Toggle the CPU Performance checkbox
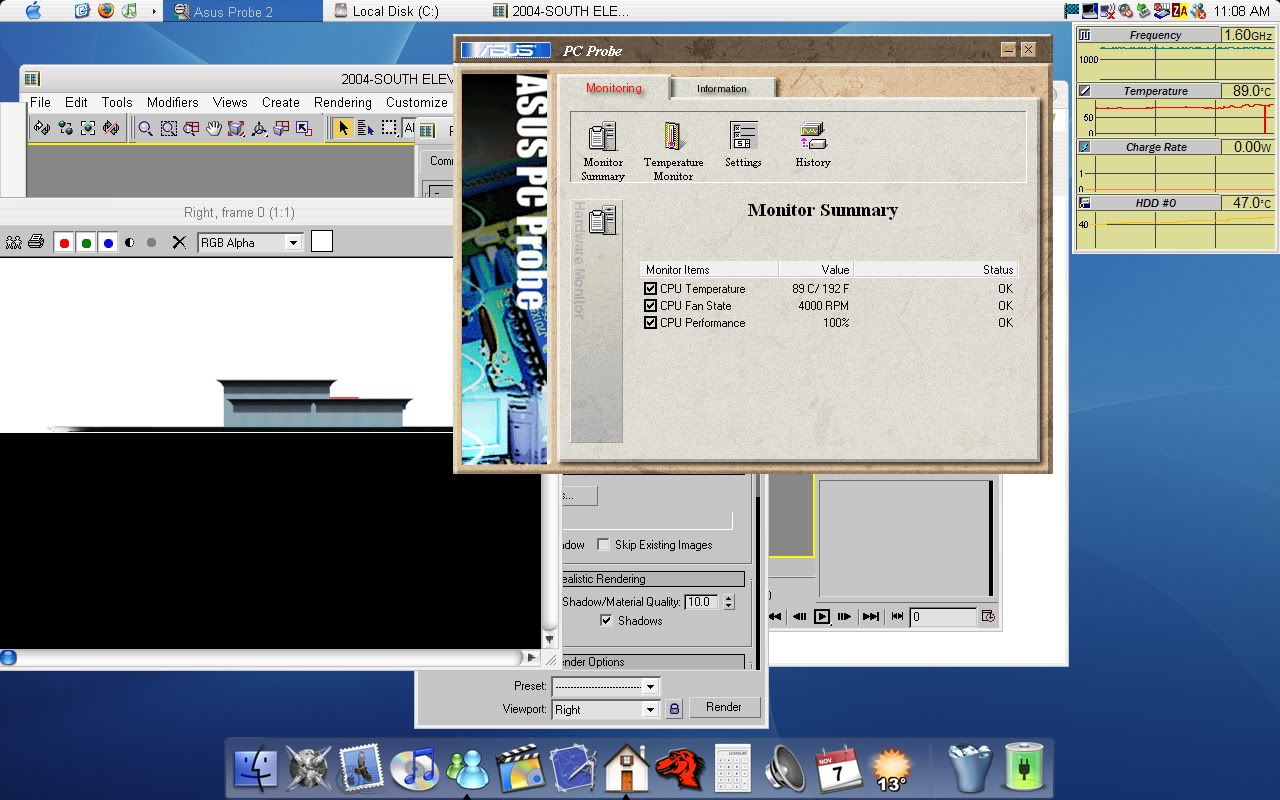 651,323
